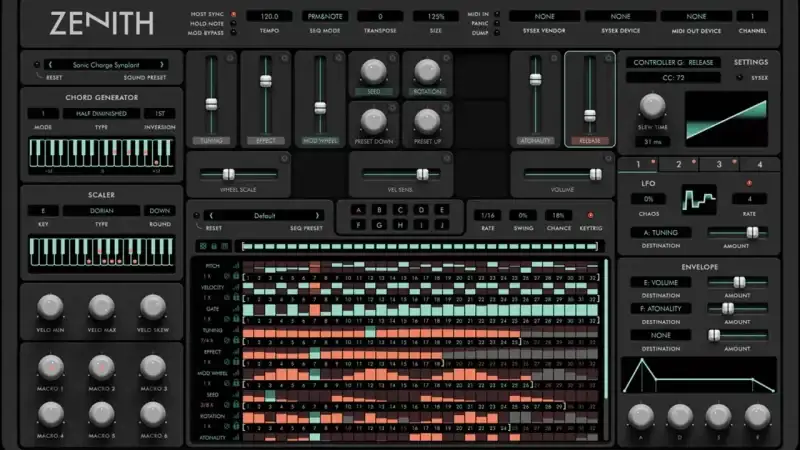Screen dimensions: 800x450
Task: Click the Tempo field showing 120.0
Action: pyautogui.click(x=269, y=16)
